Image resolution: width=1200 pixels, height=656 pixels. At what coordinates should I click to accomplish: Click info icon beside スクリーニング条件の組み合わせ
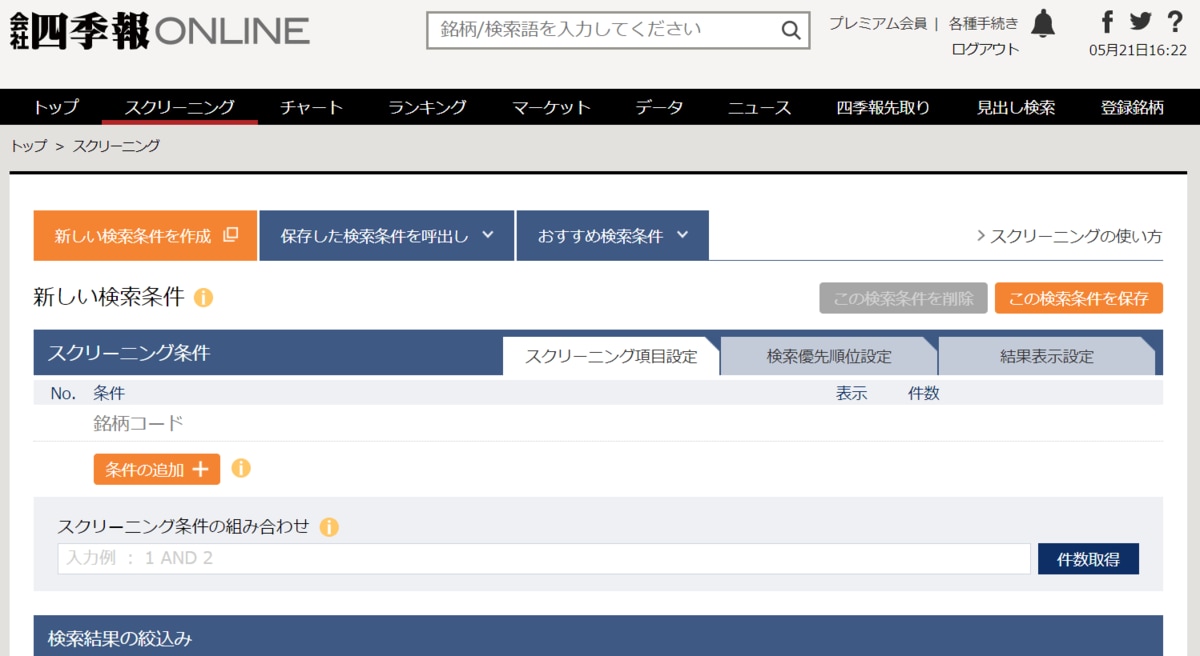coord(329,527)
